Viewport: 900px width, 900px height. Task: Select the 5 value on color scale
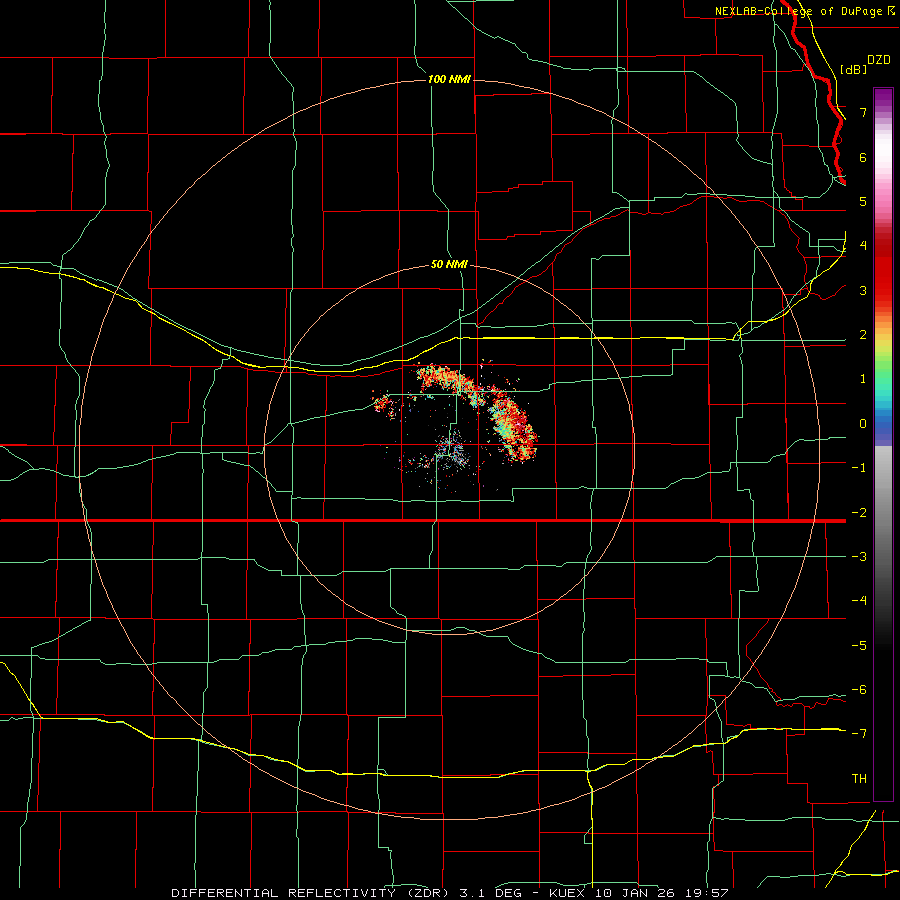(x=863, y=201)
